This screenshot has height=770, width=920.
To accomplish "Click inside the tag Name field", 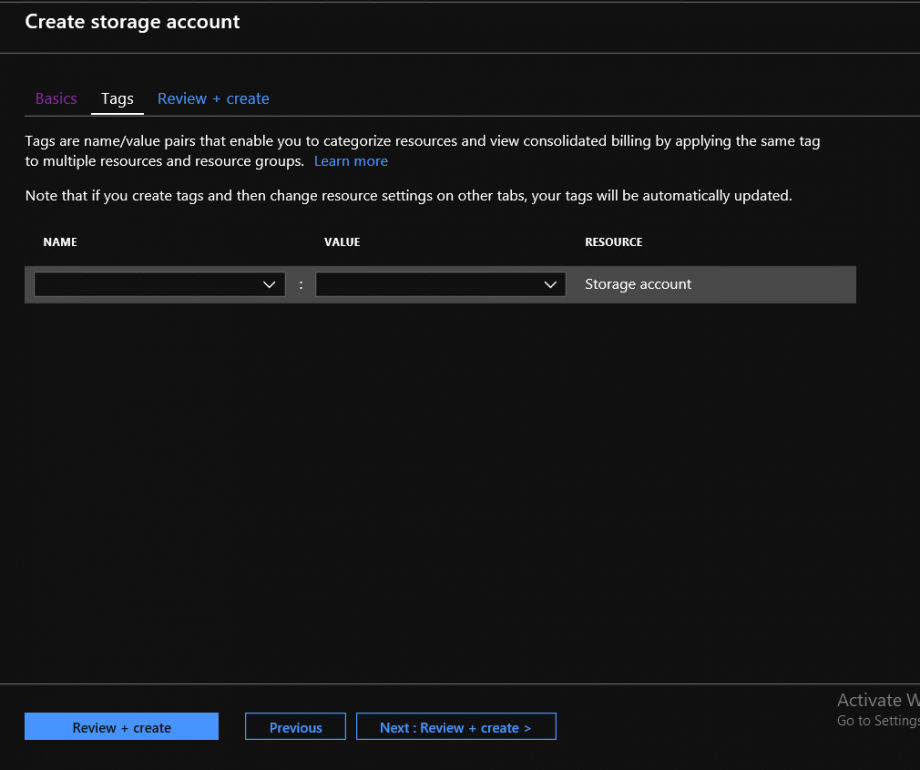I will coord(145,285).
